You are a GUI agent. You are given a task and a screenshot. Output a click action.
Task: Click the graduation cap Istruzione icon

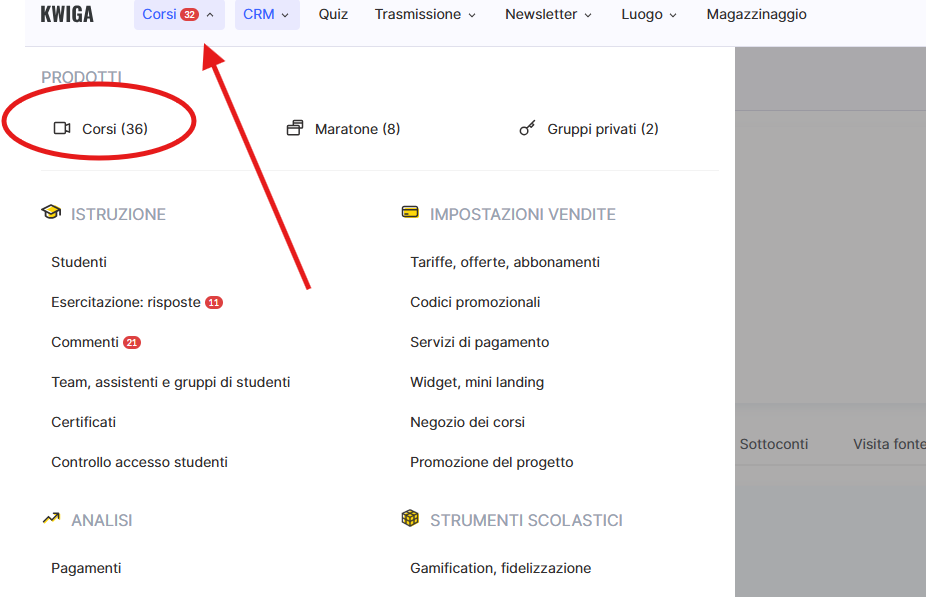click(51, 214)
